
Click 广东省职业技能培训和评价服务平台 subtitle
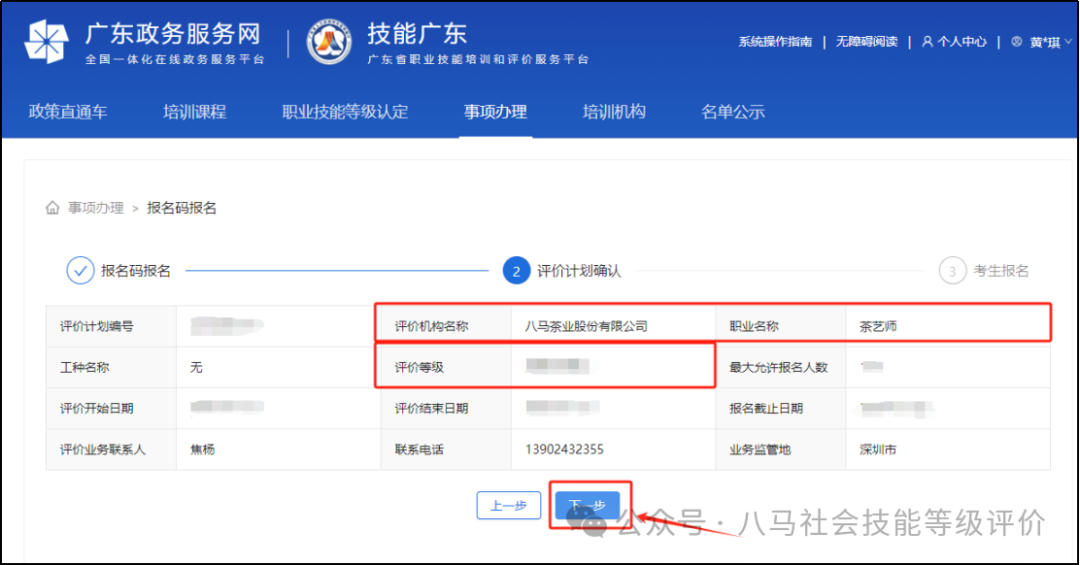[478, 59]
